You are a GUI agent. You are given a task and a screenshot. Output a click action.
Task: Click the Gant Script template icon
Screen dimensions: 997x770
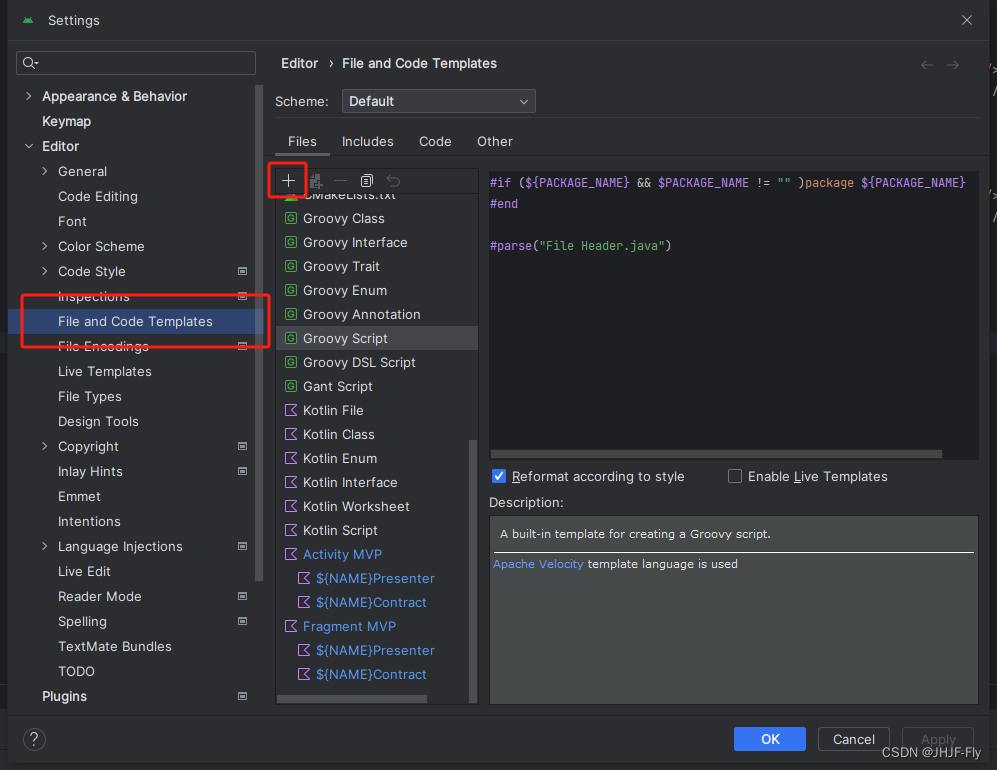coord(291,387)
